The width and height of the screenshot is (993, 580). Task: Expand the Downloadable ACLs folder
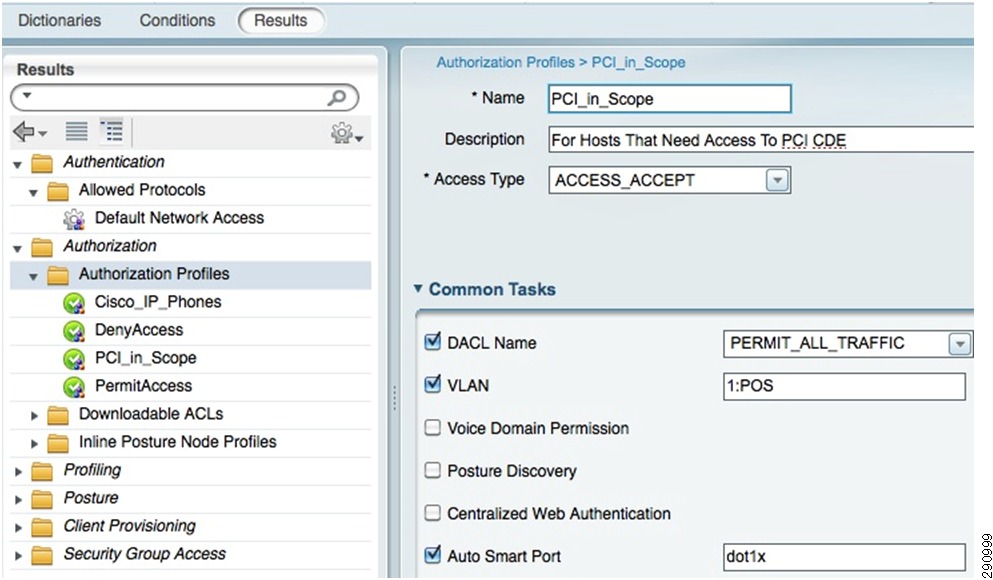(35, 415)
